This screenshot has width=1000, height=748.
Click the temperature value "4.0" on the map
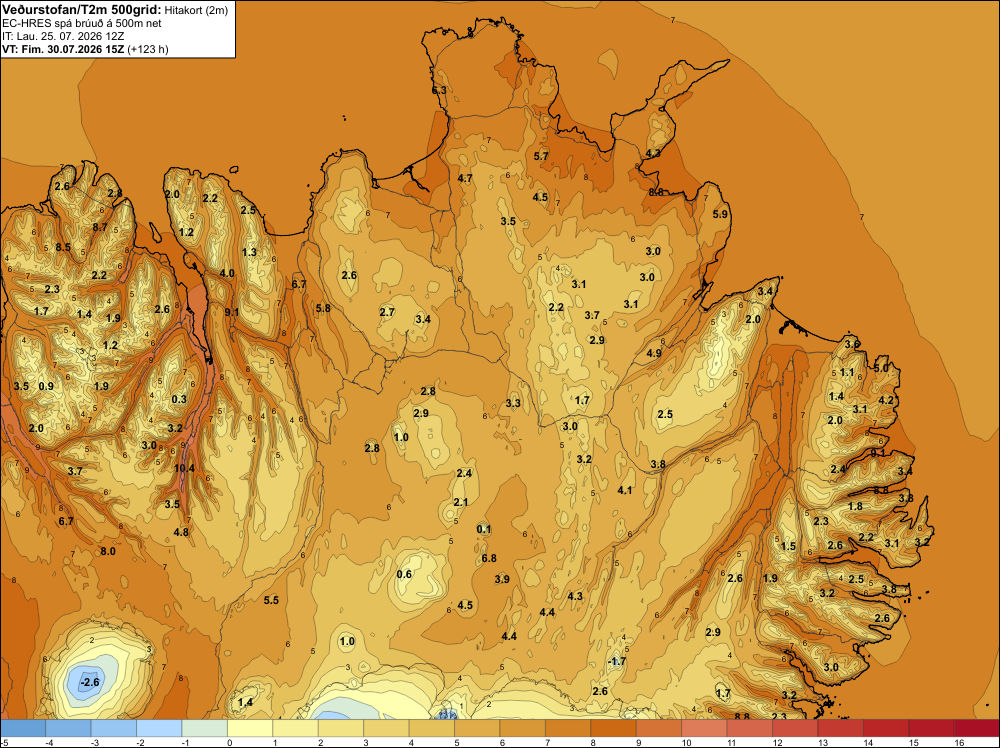[227, 274]
